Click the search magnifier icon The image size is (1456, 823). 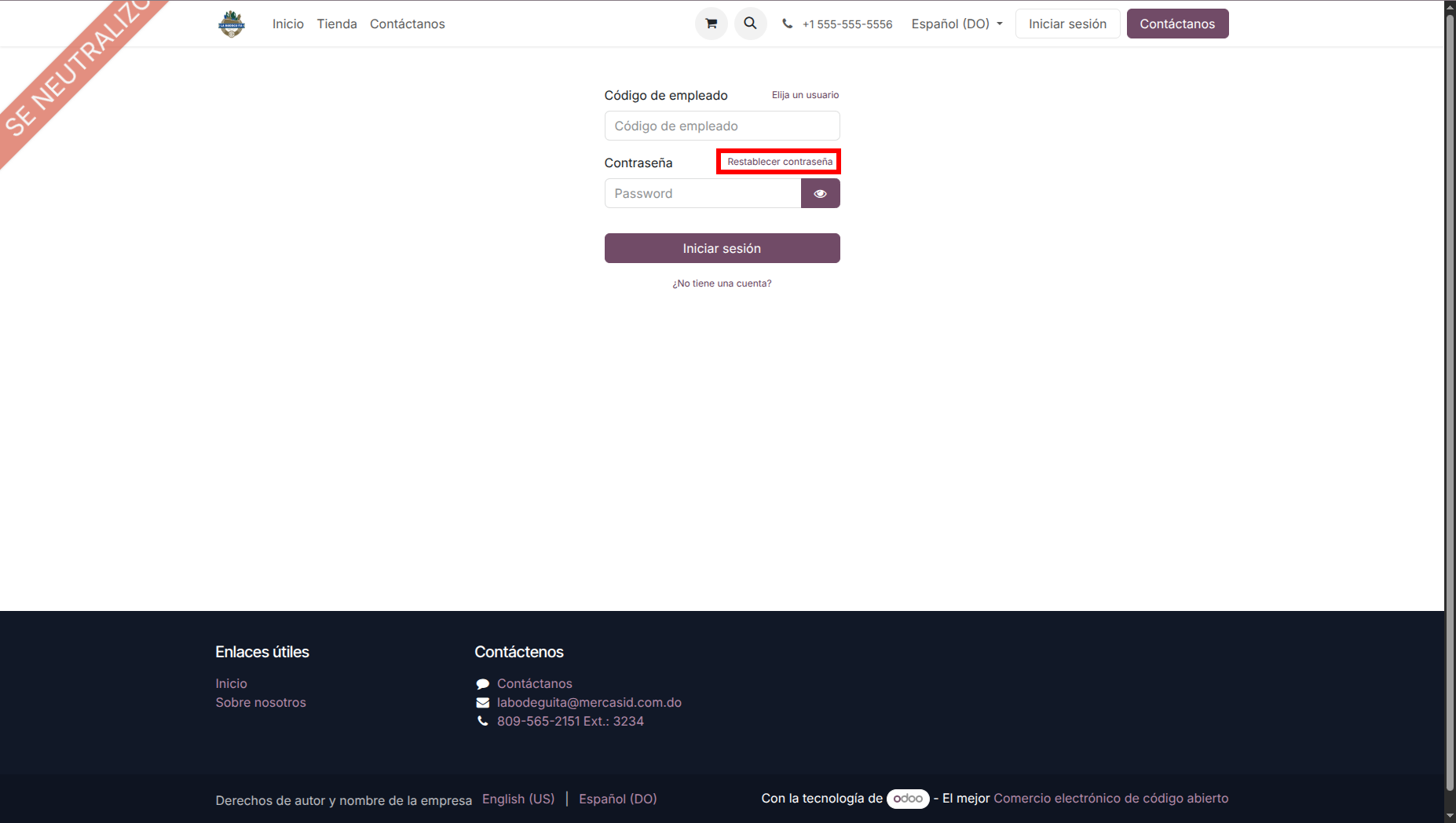click(x=750, y=24)
